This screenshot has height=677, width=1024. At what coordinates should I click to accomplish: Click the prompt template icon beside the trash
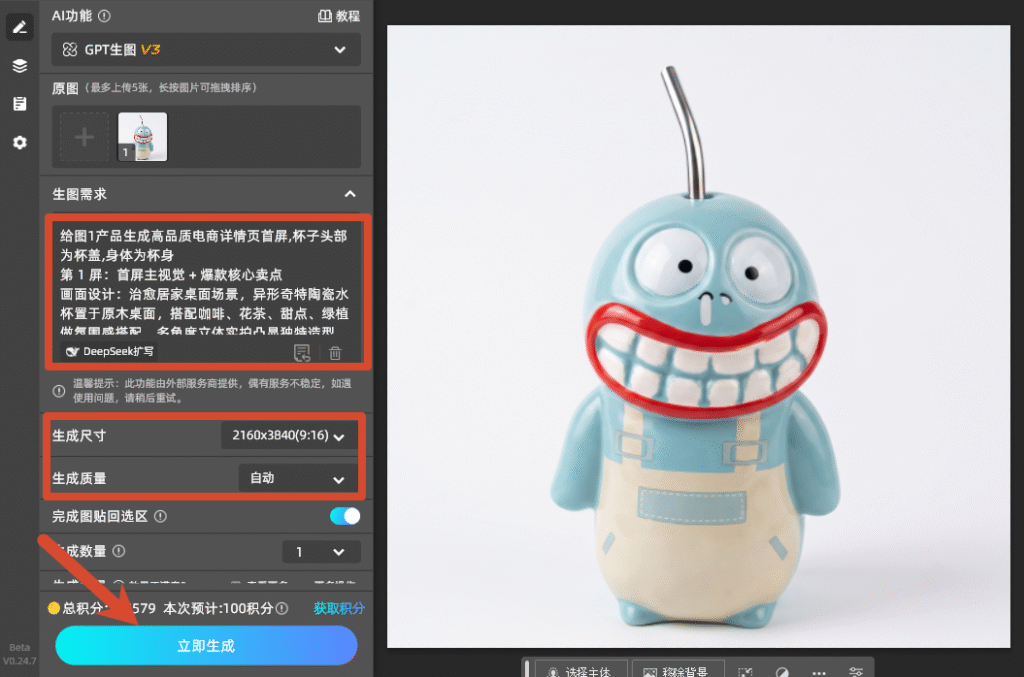tap(302, 353)
